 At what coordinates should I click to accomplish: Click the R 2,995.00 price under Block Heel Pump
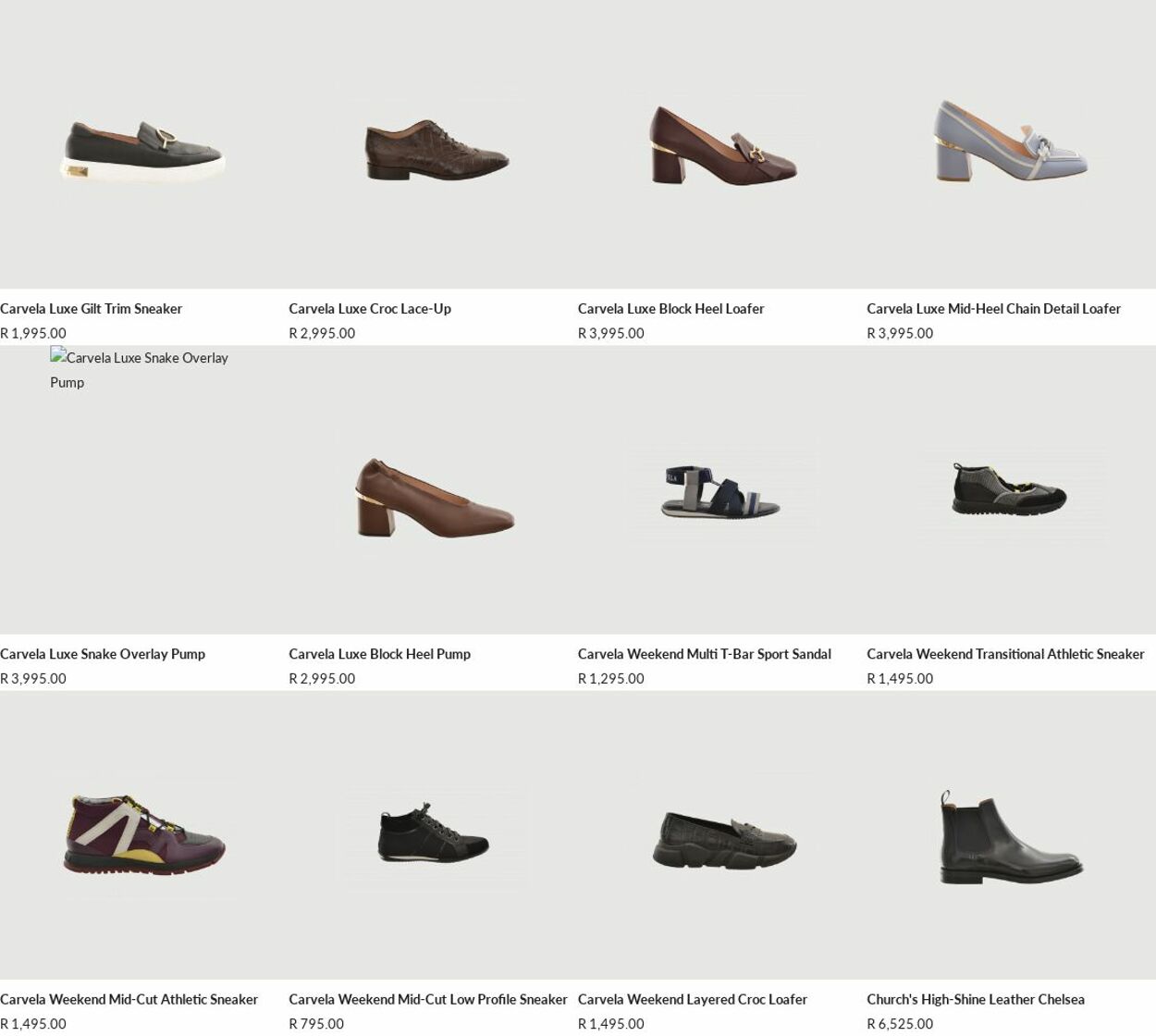pyautogui.click(x=322, y=679)
